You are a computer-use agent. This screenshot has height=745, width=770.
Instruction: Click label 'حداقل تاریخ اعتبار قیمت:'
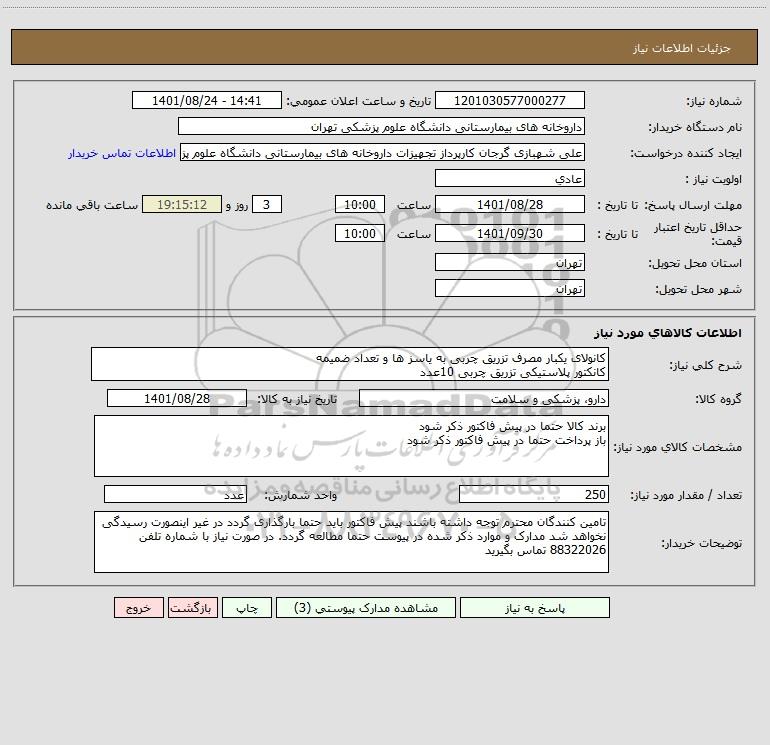click(x=698, y=234)
